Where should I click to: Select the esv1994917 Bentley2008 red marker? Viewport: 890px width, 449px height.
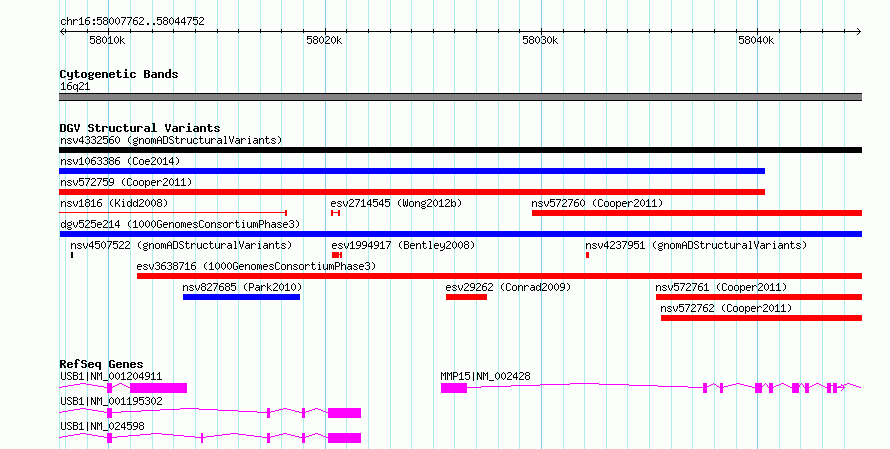click(x=337, y=255)
